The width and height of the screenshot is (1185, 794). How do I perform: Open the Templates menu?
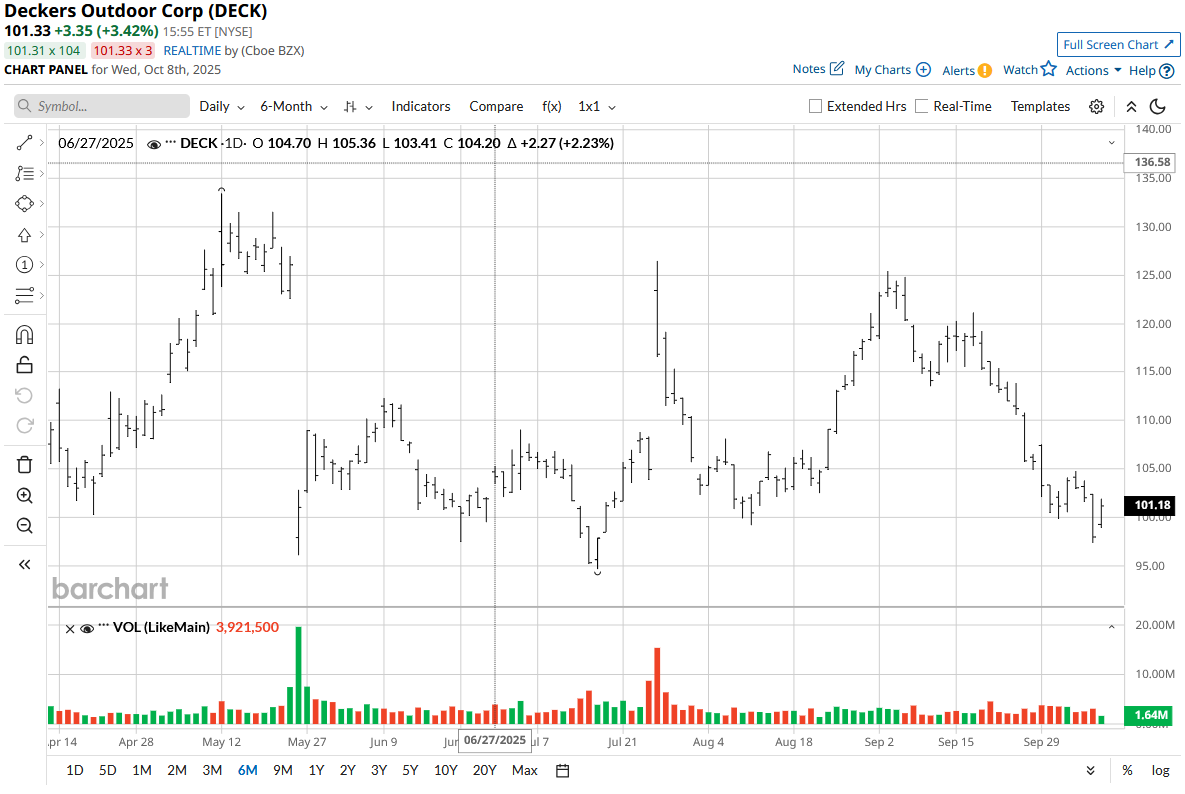point(1040,107)
